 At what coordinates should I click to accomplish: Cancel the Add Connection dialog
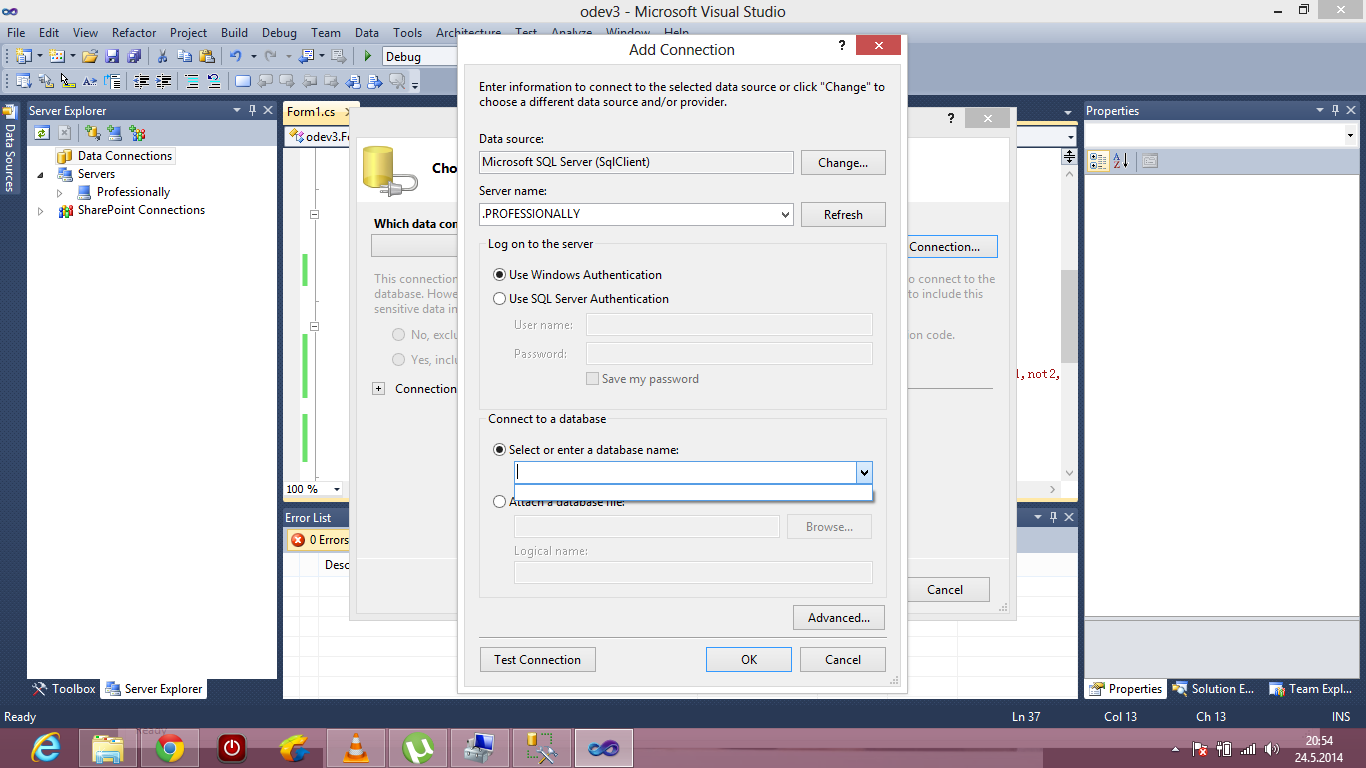coord(843,659)
